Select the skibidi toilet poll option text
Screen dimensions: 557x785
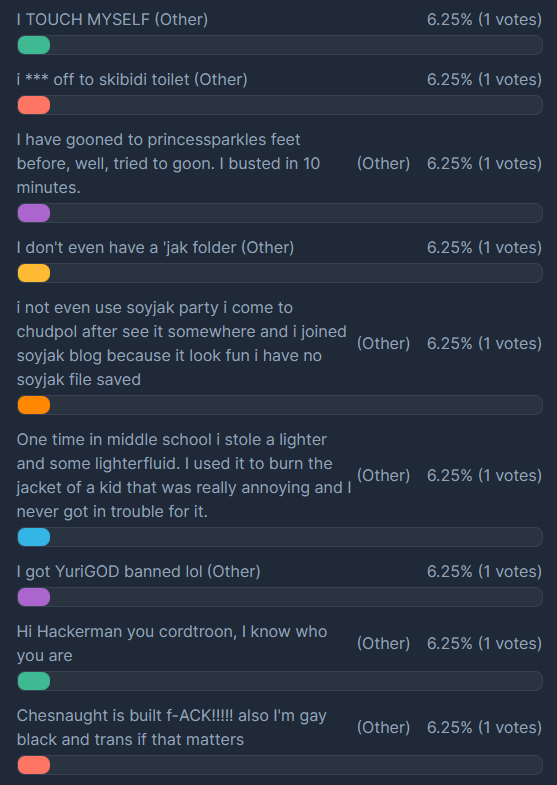(132, 80)
